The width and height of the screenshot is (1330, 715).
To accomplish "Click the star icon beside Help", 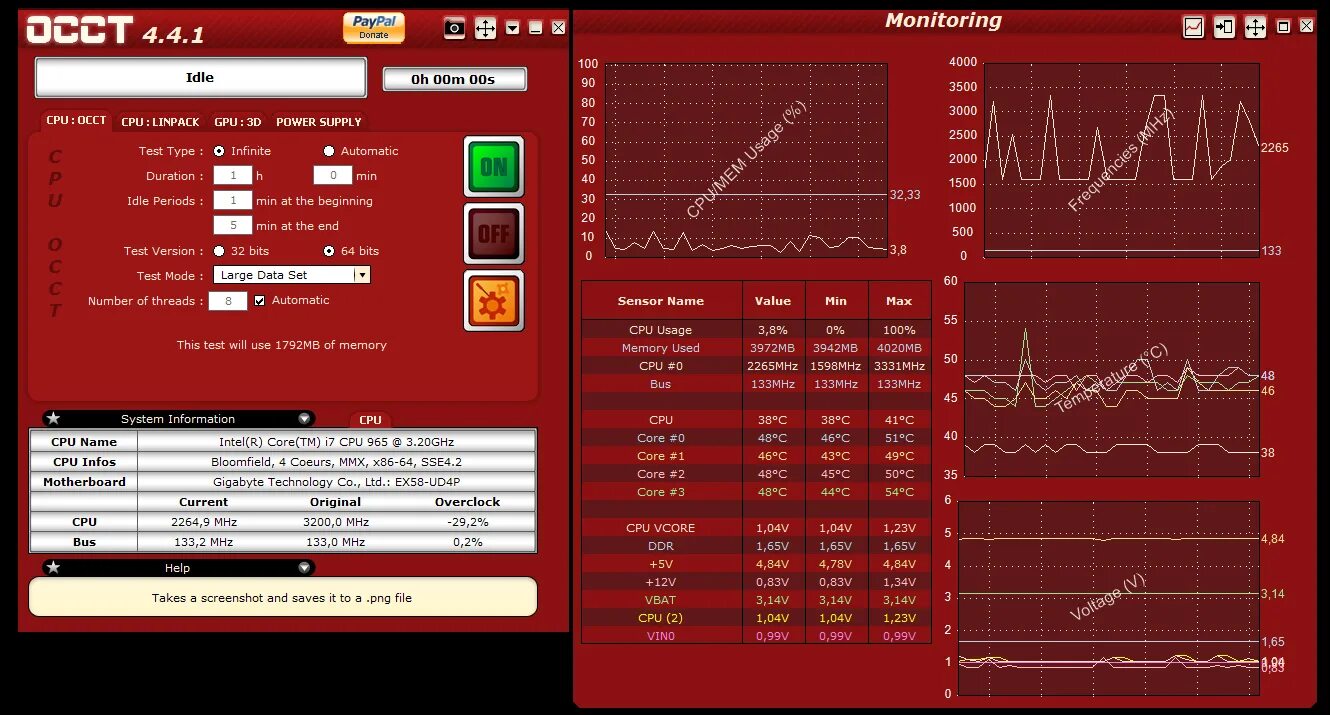I will coord(54,567).
